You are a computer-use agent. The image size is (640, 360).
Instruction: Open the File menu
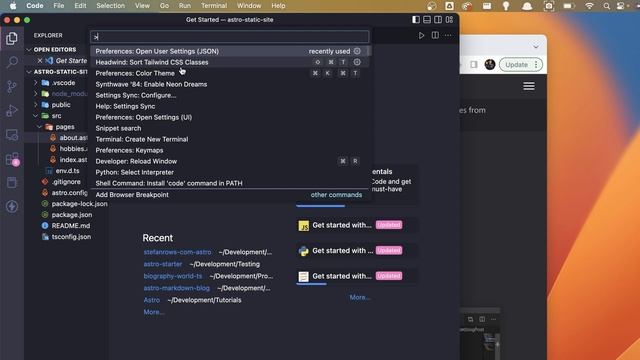59,6
